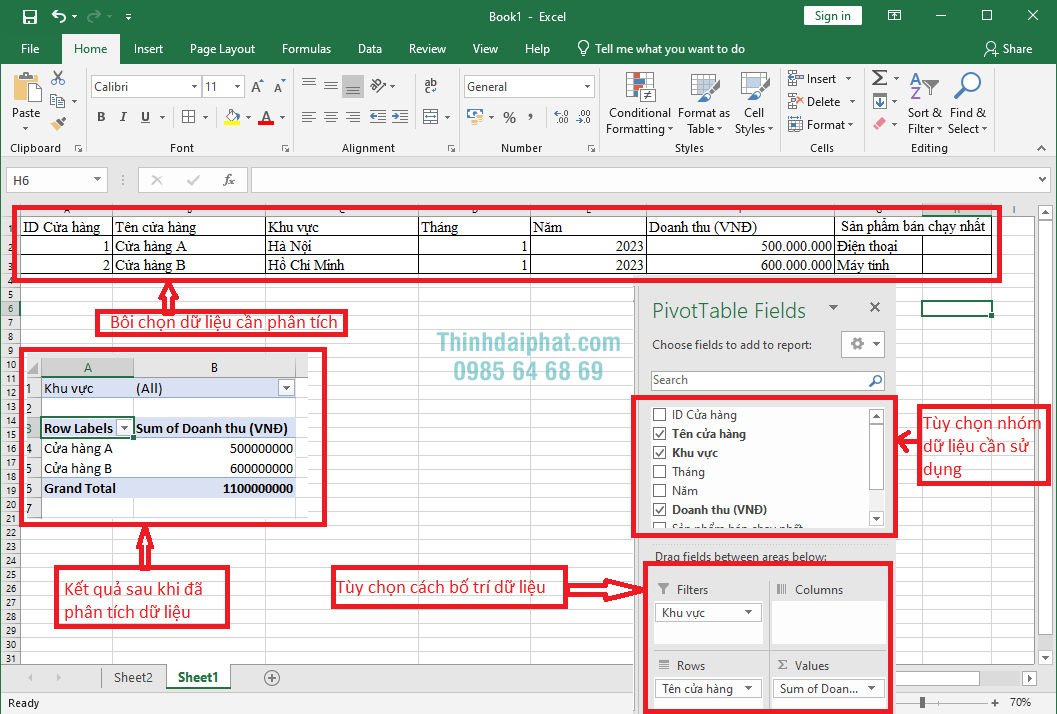The width and height of the screenshot is (1057, 714).
Task: Check the ID Cửa hàng field
Action: (660, 415)
